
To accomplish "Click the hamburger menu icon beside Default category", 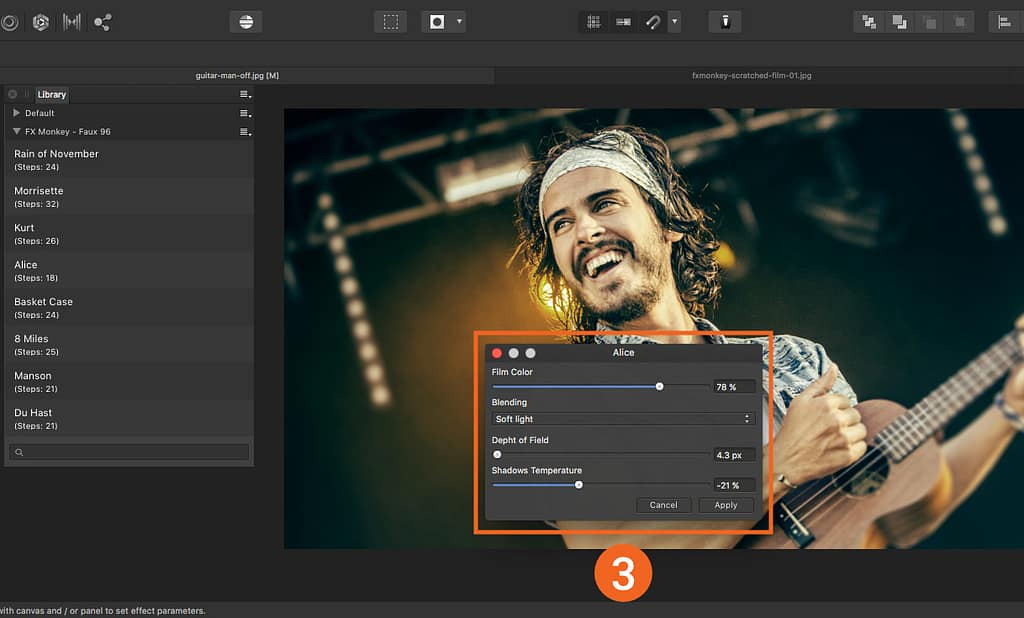I will (244, 113).
